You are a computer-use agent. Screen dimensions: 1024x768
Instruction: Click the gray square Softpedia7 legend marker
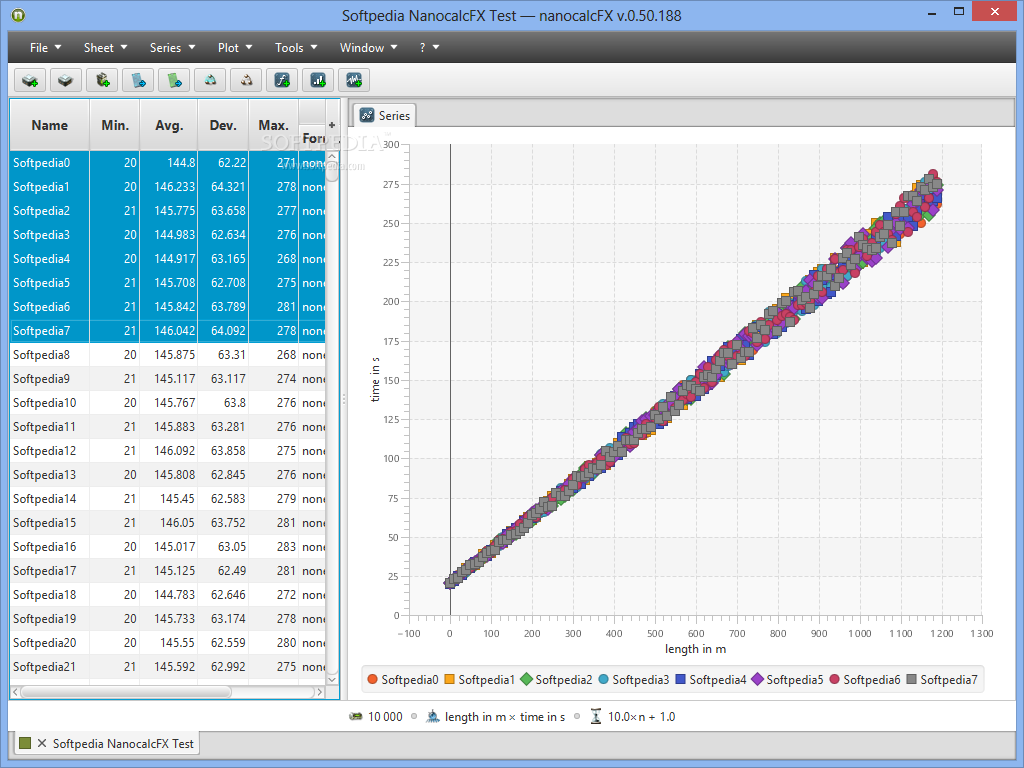tap(912, 679)
